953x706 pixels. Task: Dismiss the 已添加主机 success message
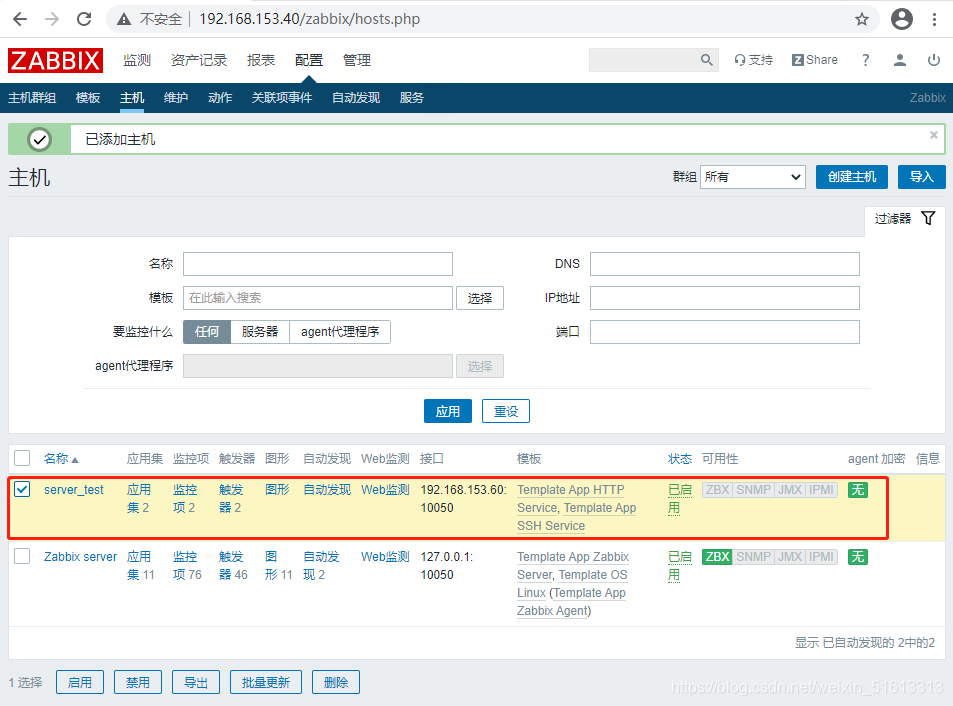click(x=934, y=135)
